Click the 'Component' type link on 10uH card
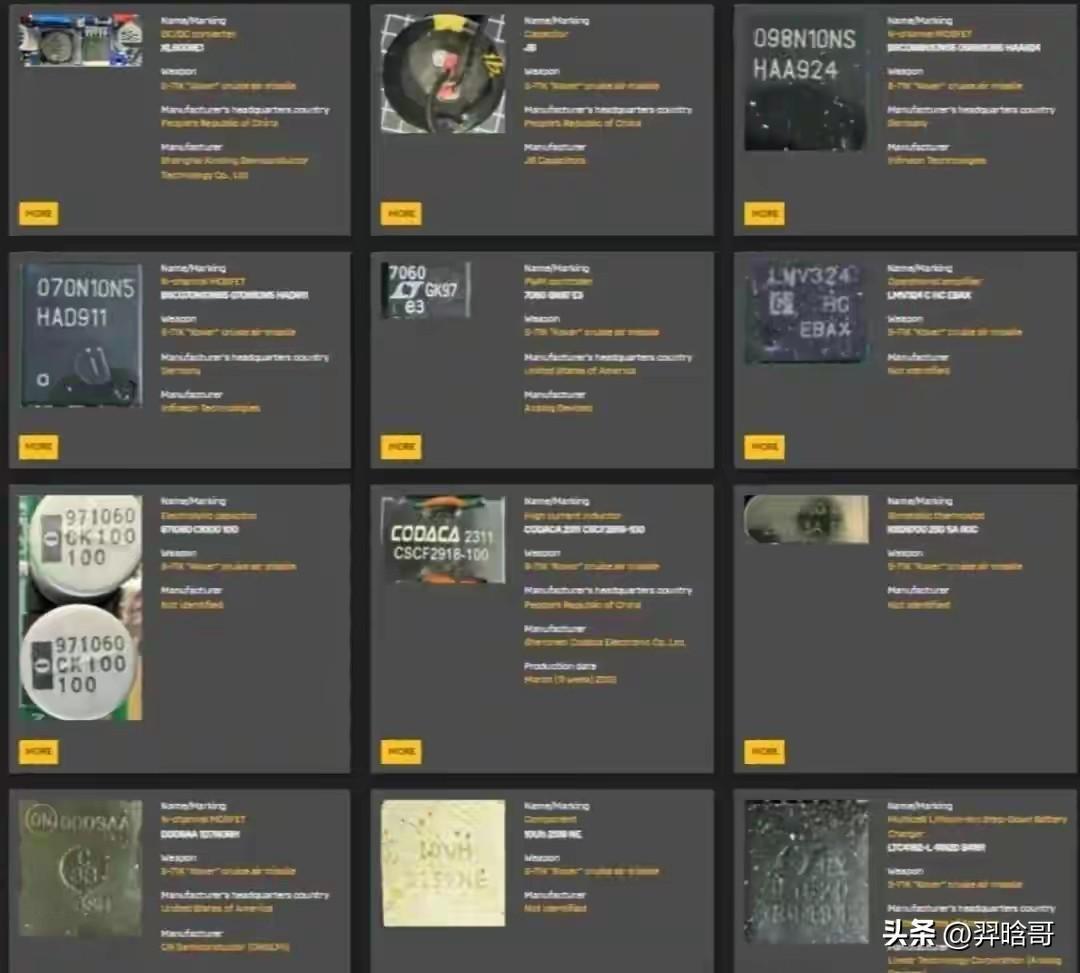The image size is (1080, 973). 550,820
